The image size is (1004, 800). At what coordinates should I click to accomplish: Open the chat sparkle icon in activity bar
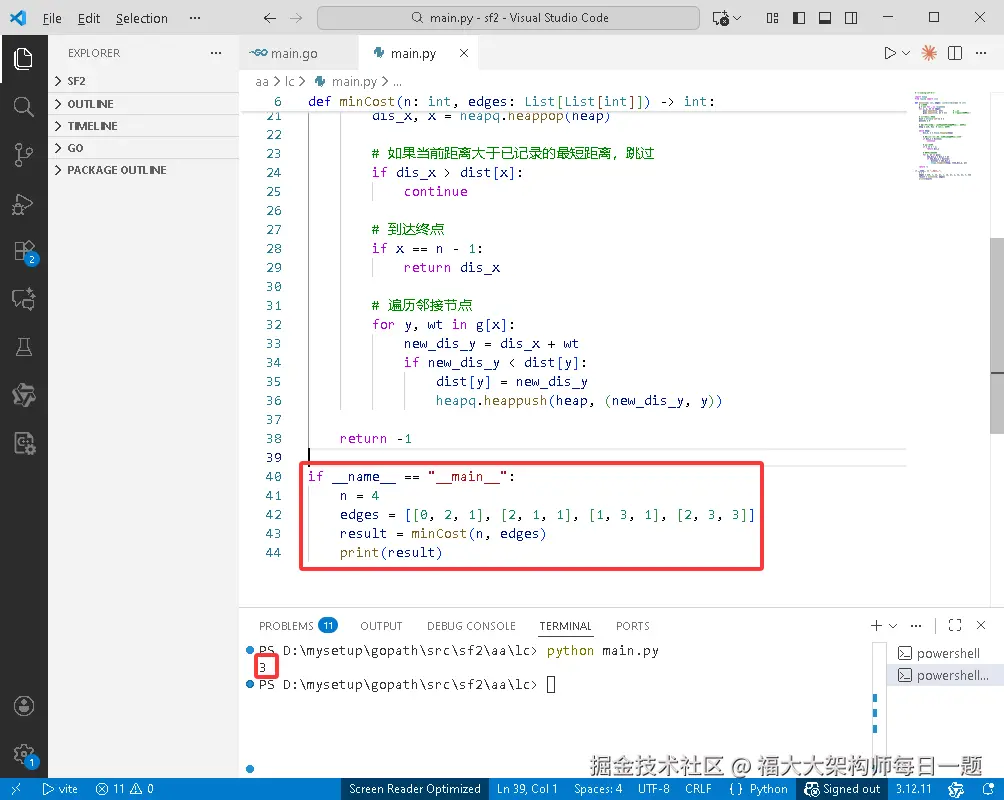pos(24,299)
